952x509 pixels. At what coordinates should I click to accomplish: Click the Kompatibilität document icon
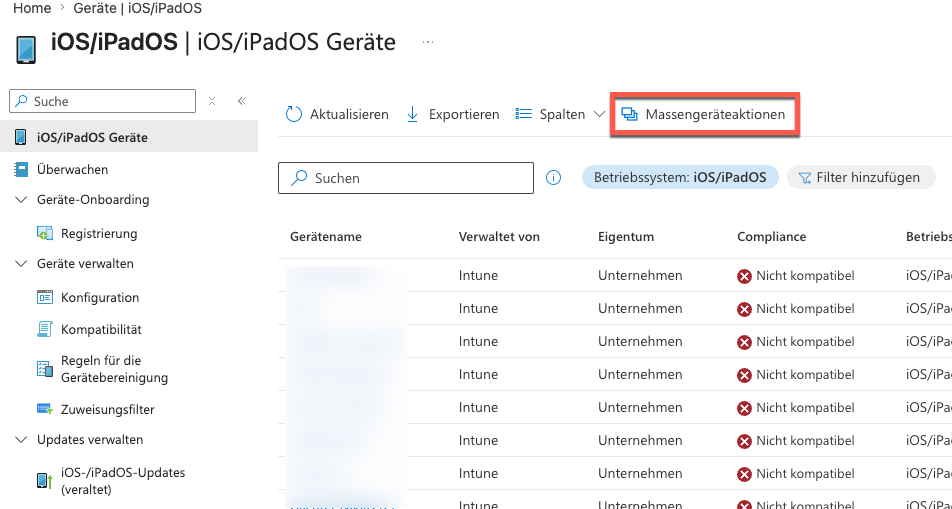tap(45, 330)
